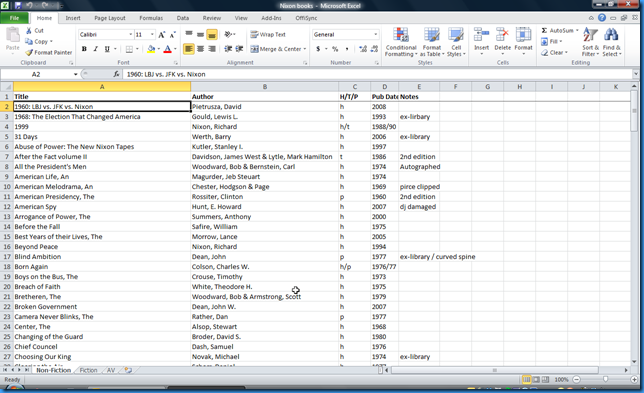The width and height of the screenshot is (644, 393).
Task: Expand the Clear dropdown in Editing
Action: (566, 53)
